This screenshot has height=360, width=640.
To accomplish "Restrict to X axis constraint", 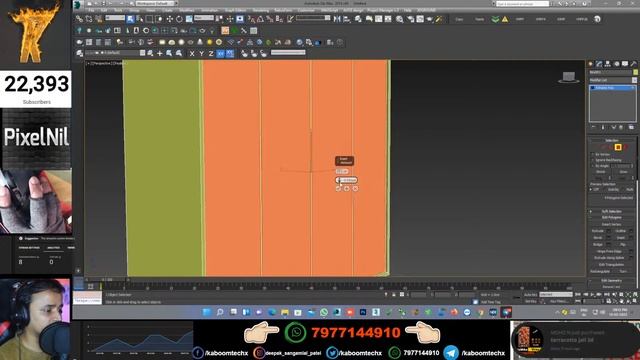I will pyautogui.click(x=192, y=53).
